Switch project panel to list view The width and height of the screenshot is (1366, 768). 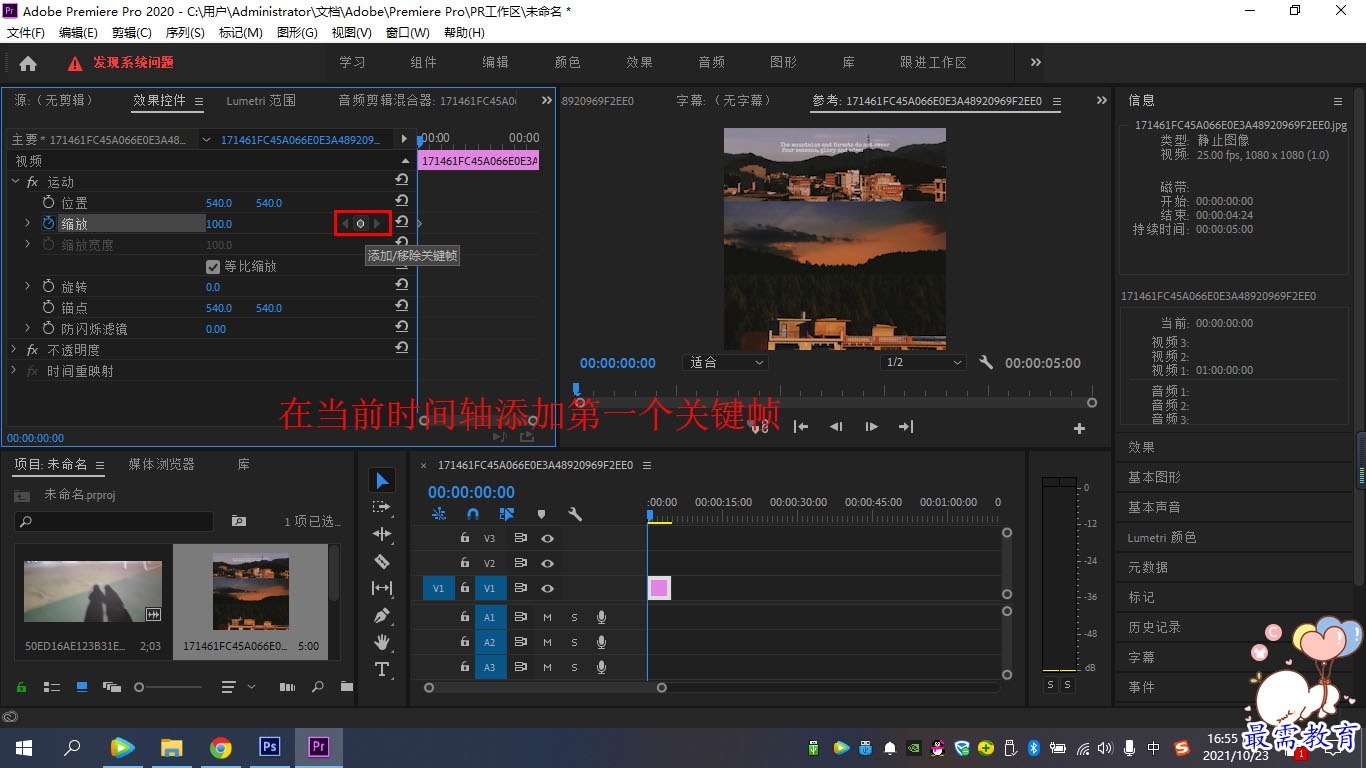point(52,687)
